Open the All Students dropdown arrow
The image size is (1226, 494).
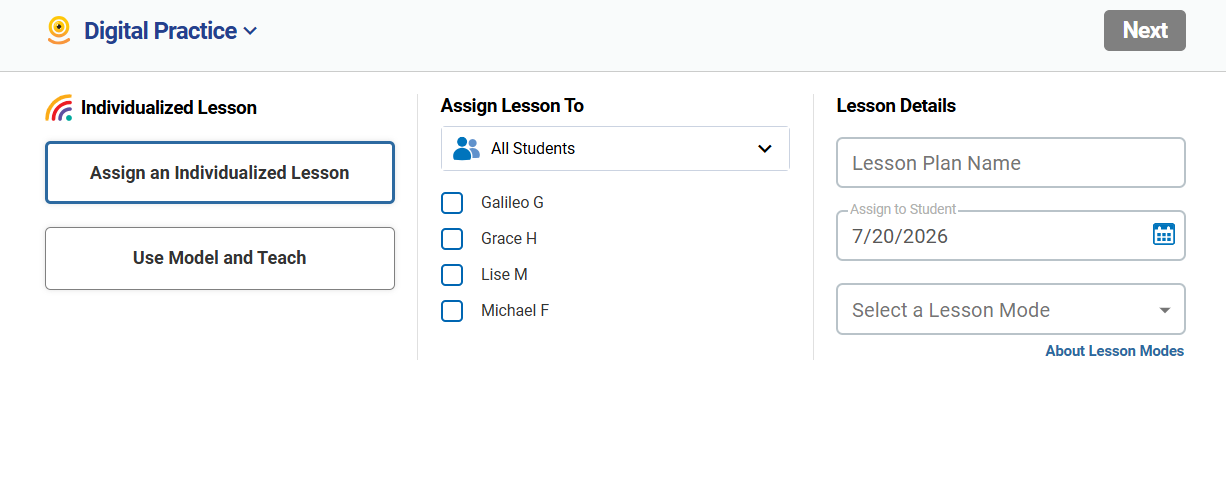(765, 149)
